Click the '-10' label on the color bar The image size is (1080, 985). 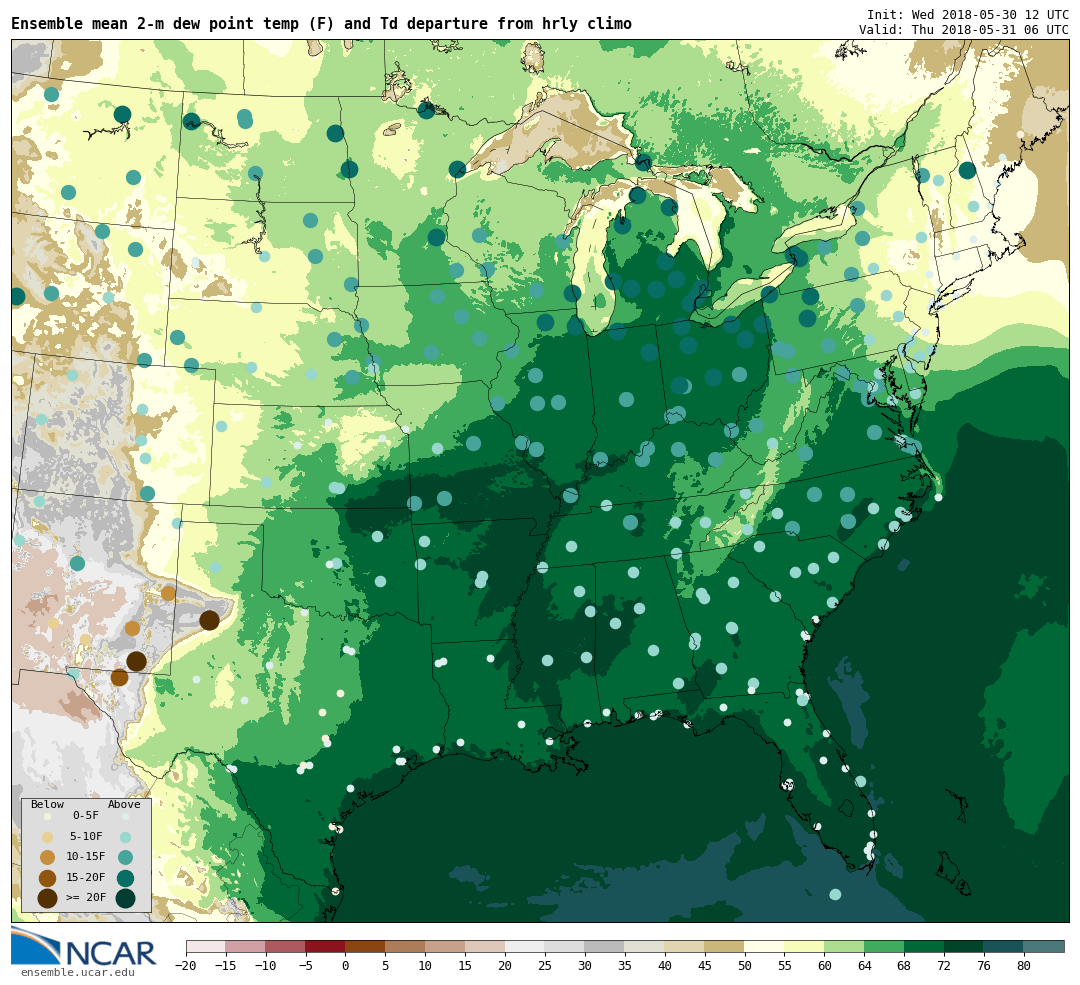tap(266, 966)
